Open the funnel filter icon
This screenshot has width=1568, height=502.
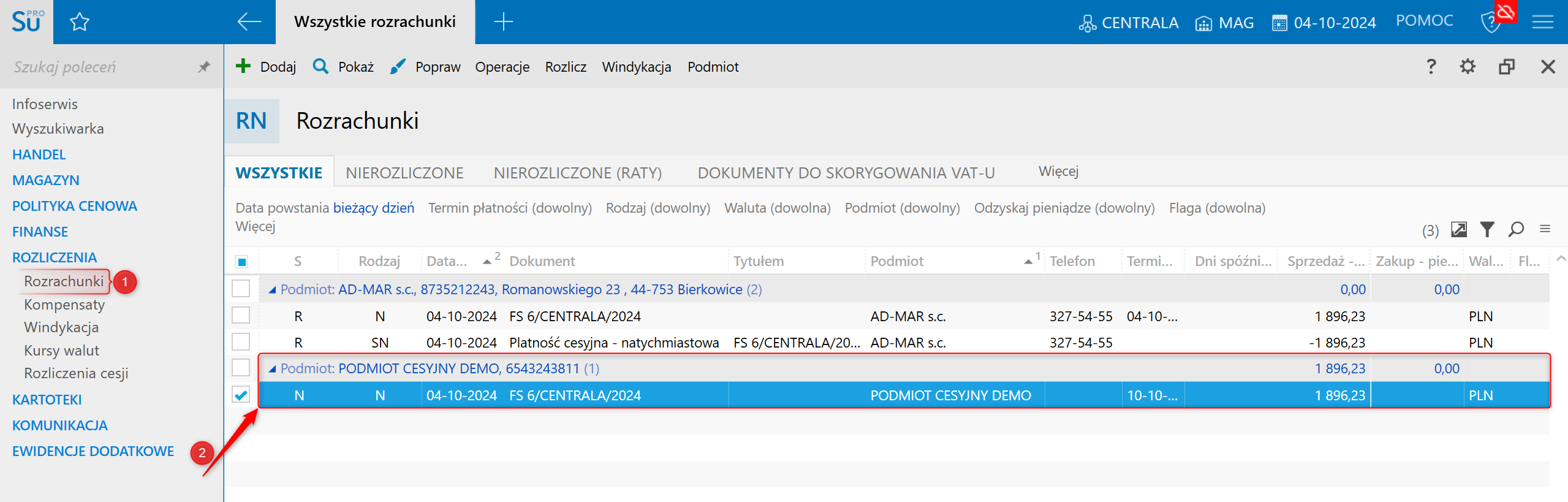pyautogui.click(x=1487, y=229)
